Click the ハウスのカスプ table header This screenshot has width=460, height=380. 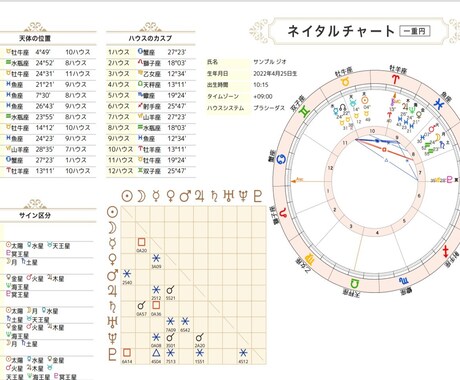150,39
